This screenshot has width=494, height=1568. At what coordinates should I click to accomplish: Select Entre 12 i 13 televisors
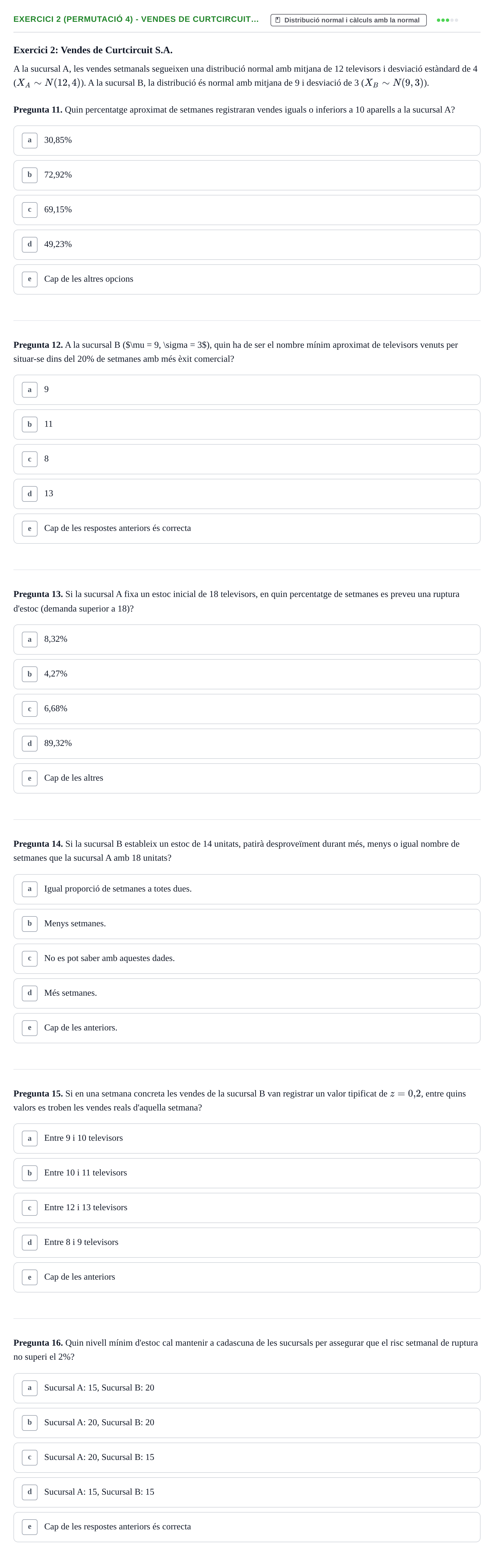pos(247,1208)
